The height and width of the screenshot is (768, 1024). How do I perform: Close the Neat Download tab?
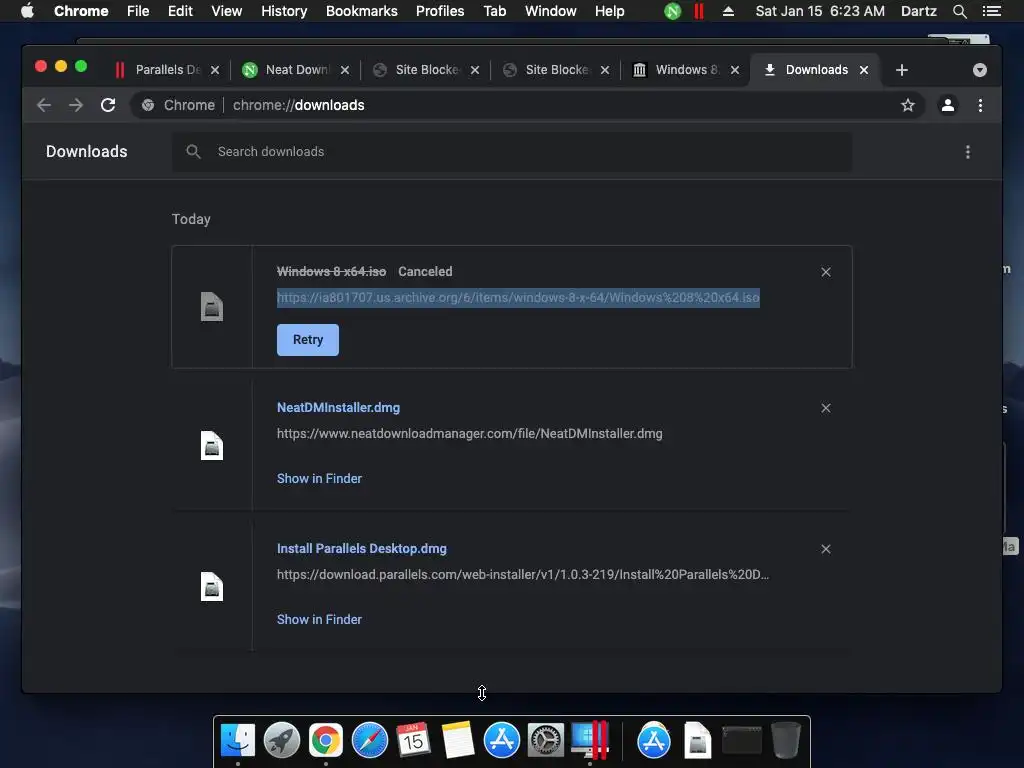tap(345, 70)
